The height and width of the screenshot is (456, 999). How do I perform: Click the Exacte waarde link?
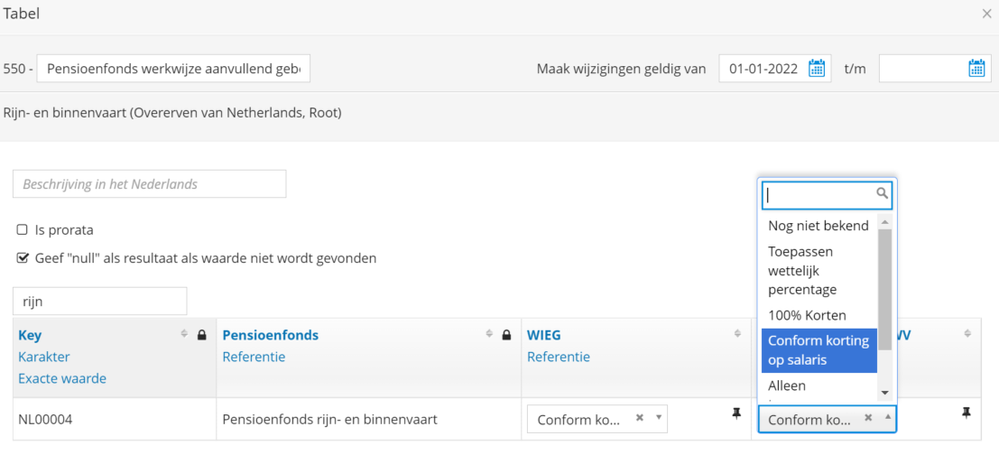pyautogui.click(x=62, y=379)
